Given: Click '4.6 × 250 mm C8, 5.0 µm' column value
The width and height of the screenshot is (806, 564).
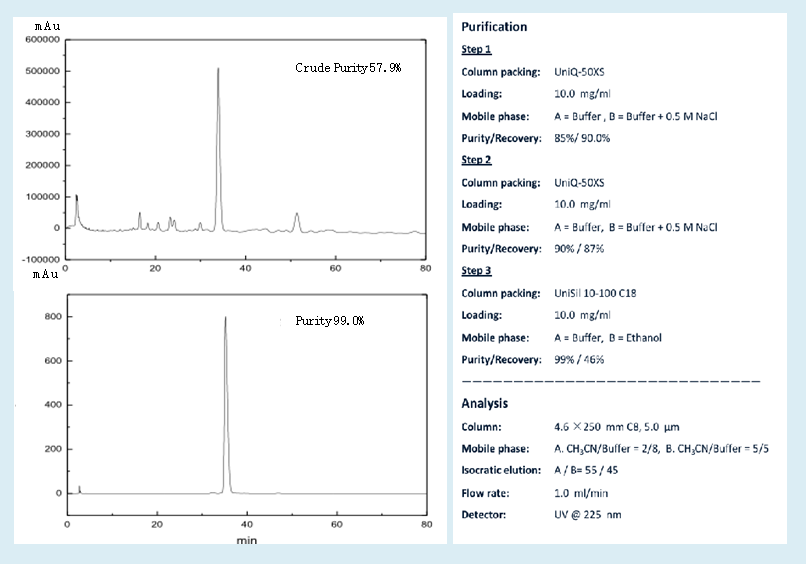Looking at the screenshot, I should click(616, 427).
